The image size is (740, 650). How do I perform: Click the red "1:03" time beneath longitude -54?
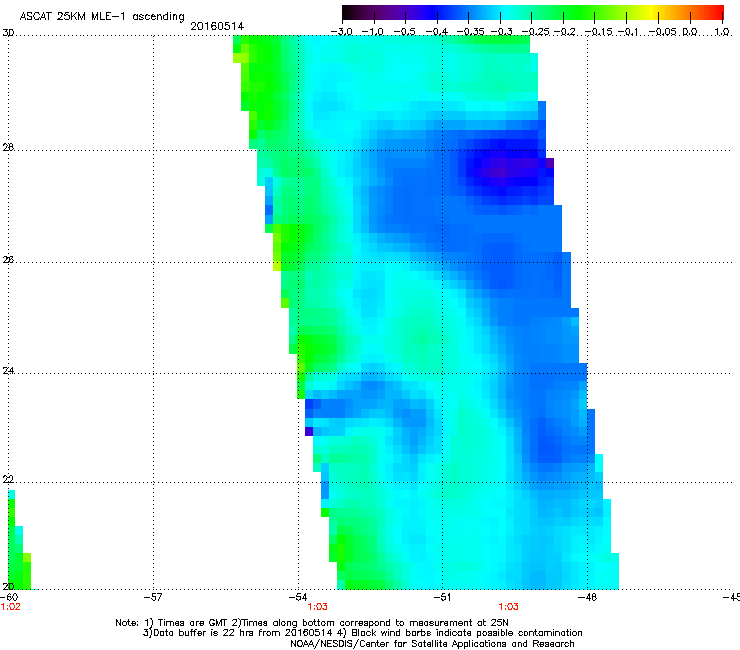pyautogui.click(x=317, y=607)
